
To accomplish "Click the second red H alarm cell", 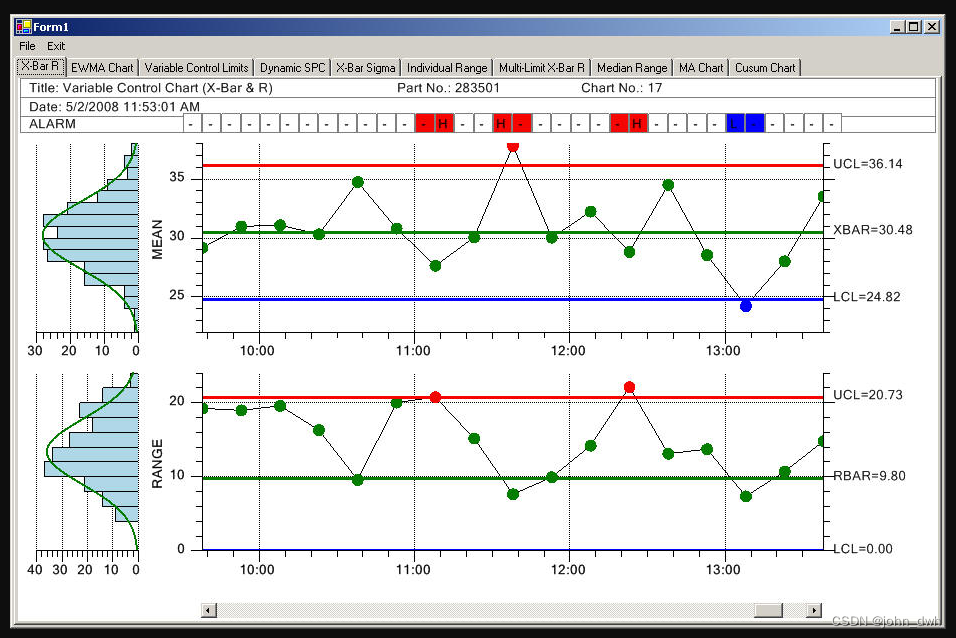I will point(500,124).
